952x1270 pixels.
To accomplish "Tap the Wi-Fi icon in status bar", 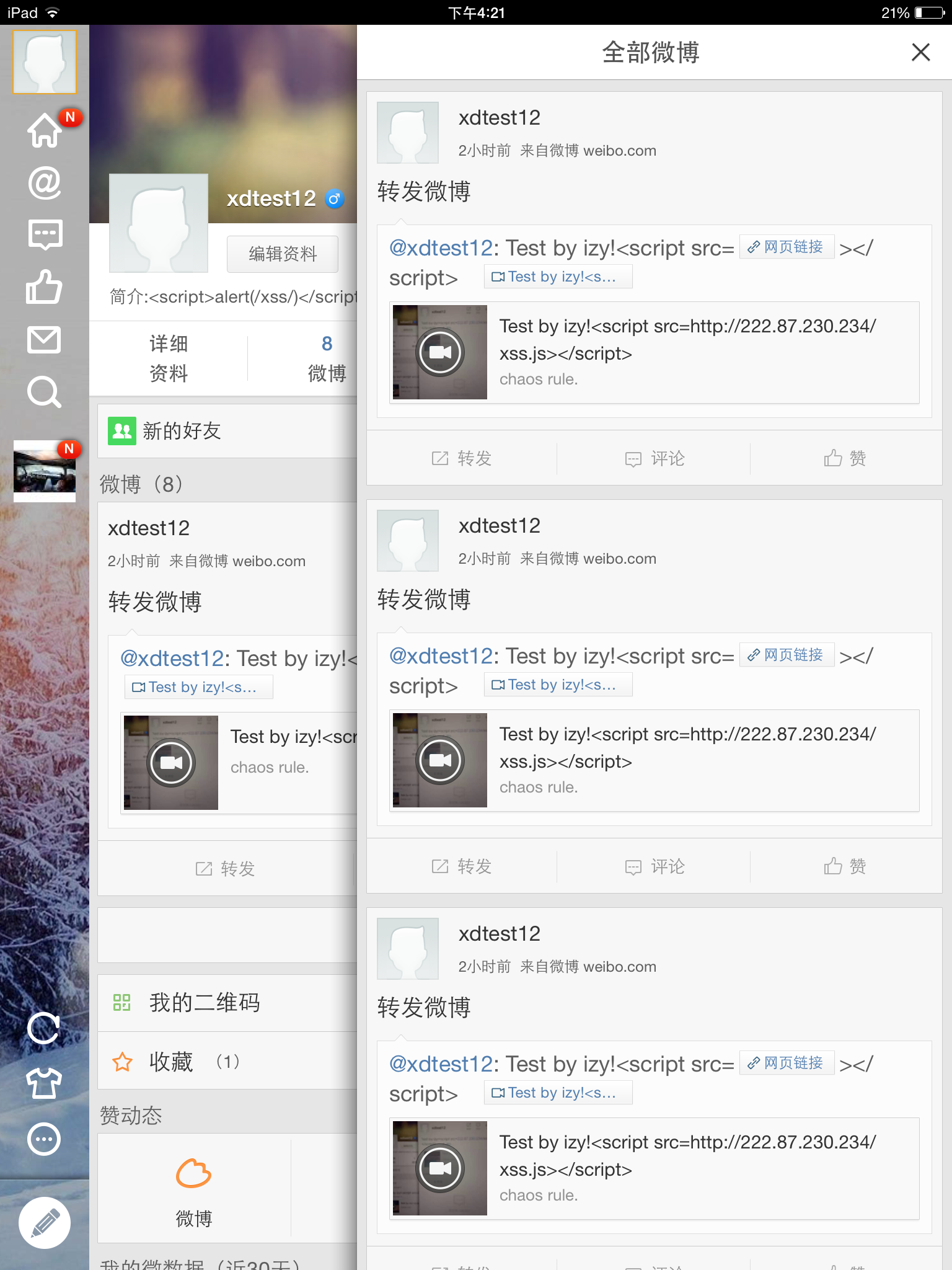I will click(x=53, y=12).
